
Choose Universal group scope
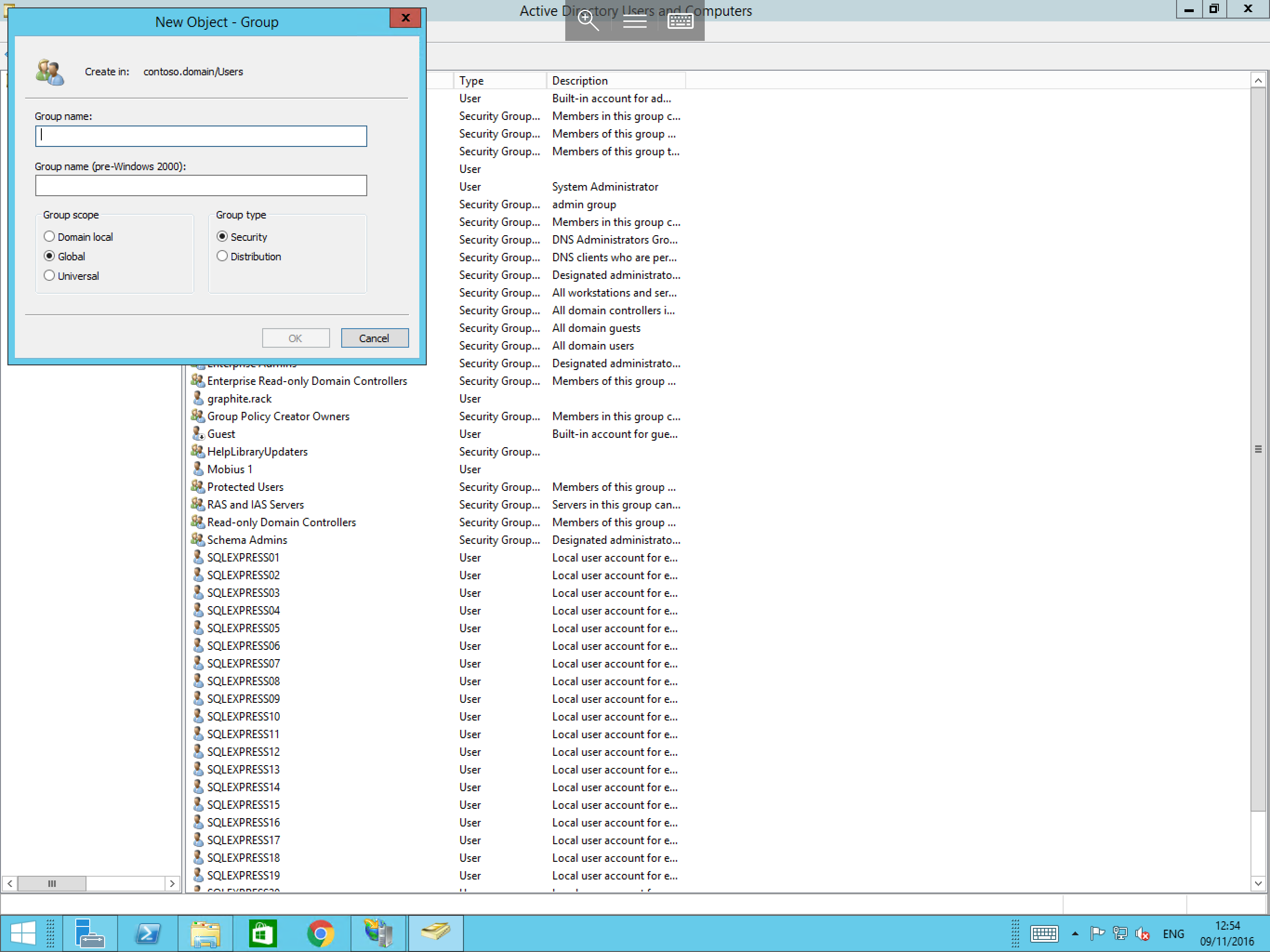(49, 276)
